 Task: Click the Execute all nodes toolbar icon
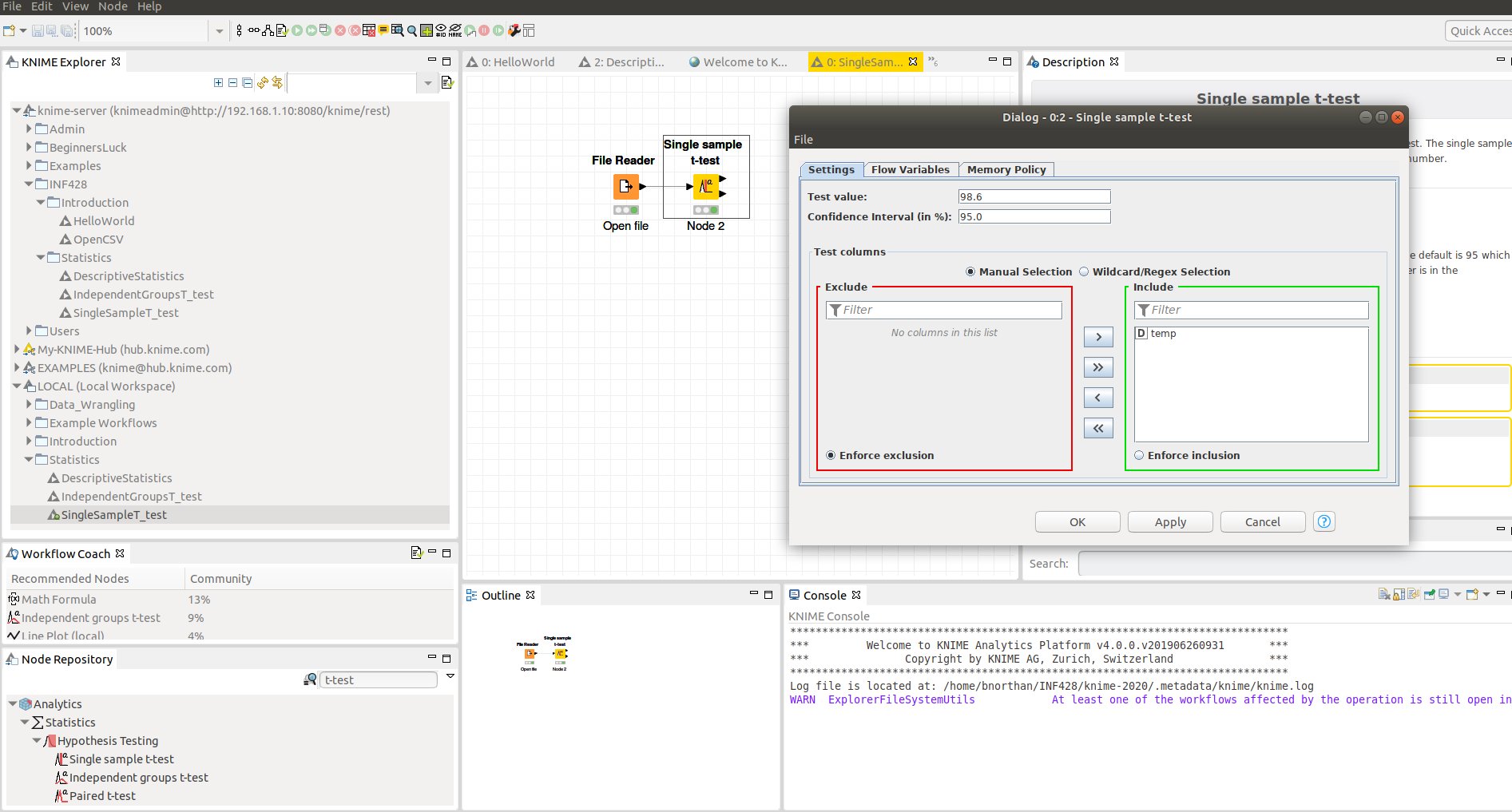[x=312, y=31]
